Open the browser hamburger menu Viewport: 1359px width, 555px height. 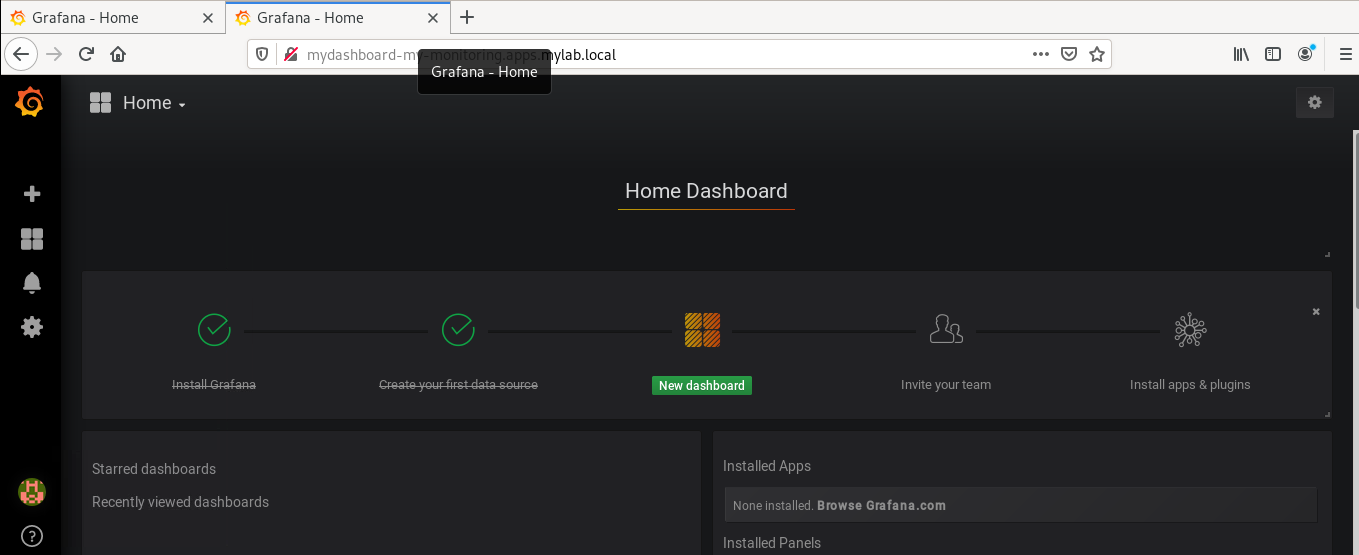tap(1345, 54)
